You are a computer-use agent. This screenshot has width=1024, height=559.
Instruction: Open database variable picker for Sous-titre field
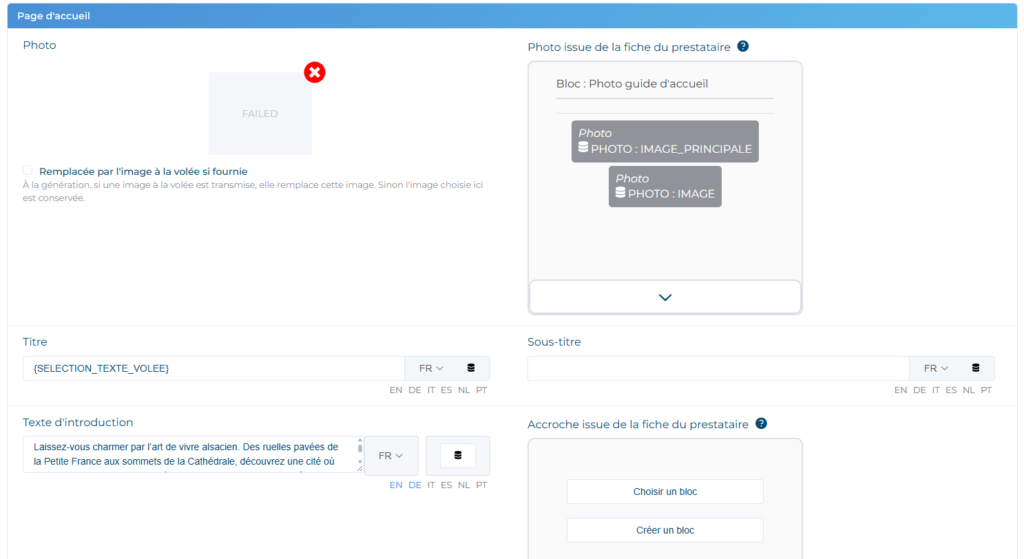[x=976, y=368]
